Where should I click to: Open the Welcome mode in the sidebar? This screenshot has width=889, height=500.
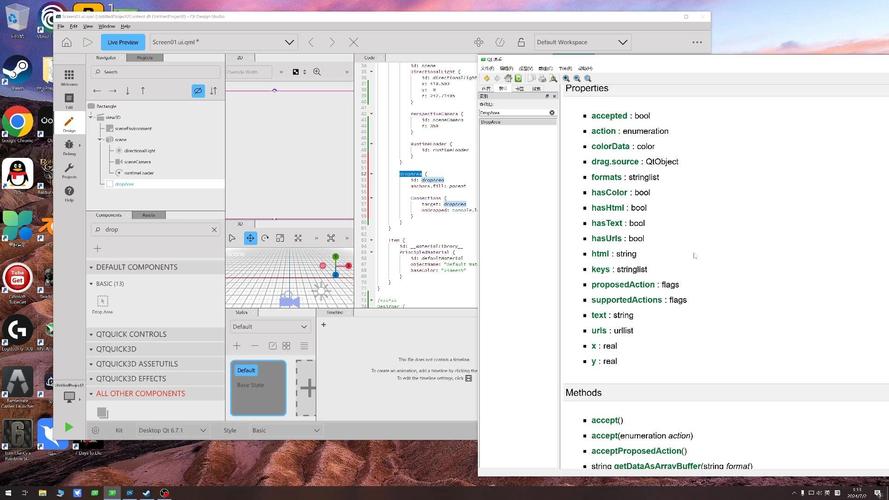click(x=69, y=77)
